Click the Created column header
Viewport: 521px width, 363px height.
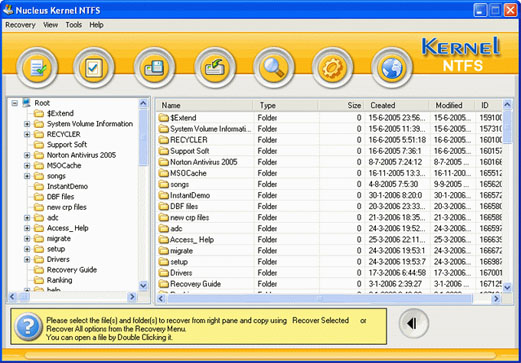[397, 105]
